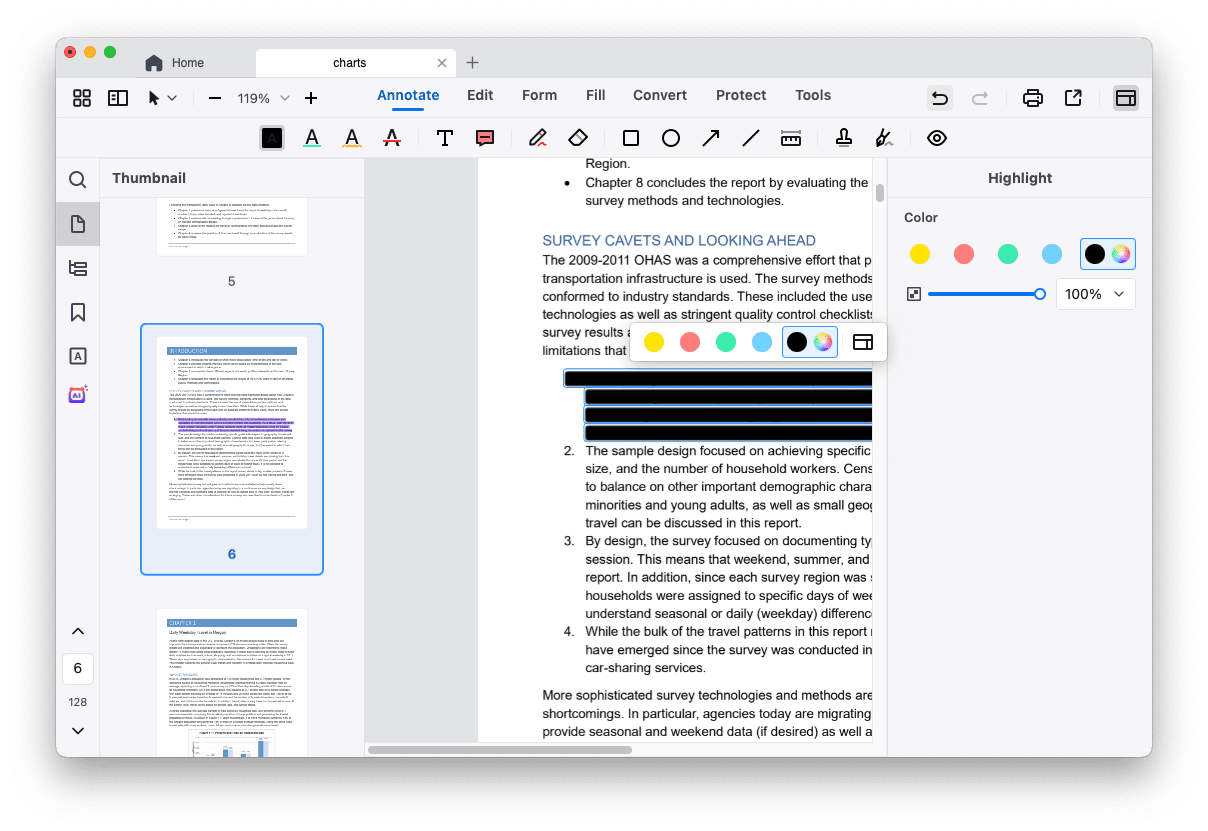Open the cursor selection mode dropdown
The width and height of the screenshot is (1208, 831).
[x=172, y=98]
